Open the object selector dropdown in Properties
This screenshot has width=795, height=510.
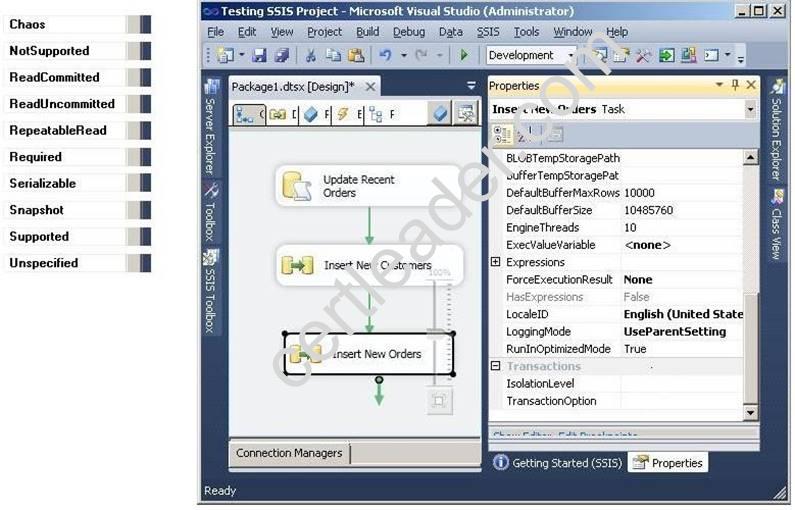coord(750,109)
